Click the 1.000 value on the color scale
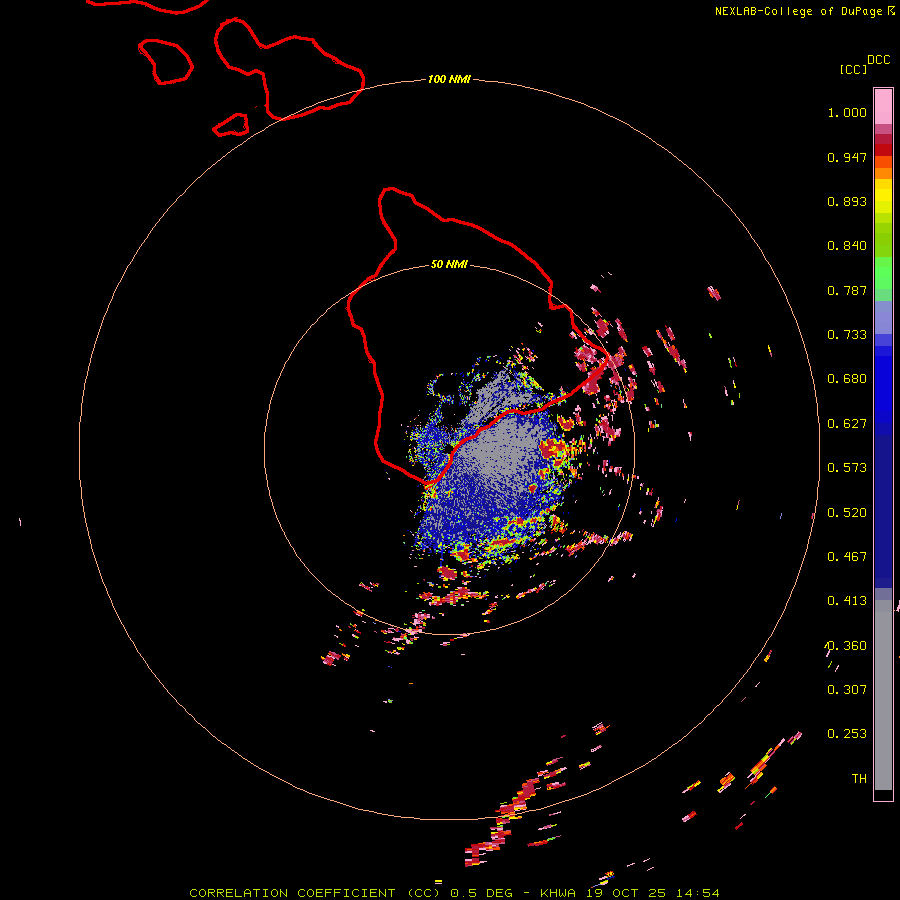 pos(847,112)
